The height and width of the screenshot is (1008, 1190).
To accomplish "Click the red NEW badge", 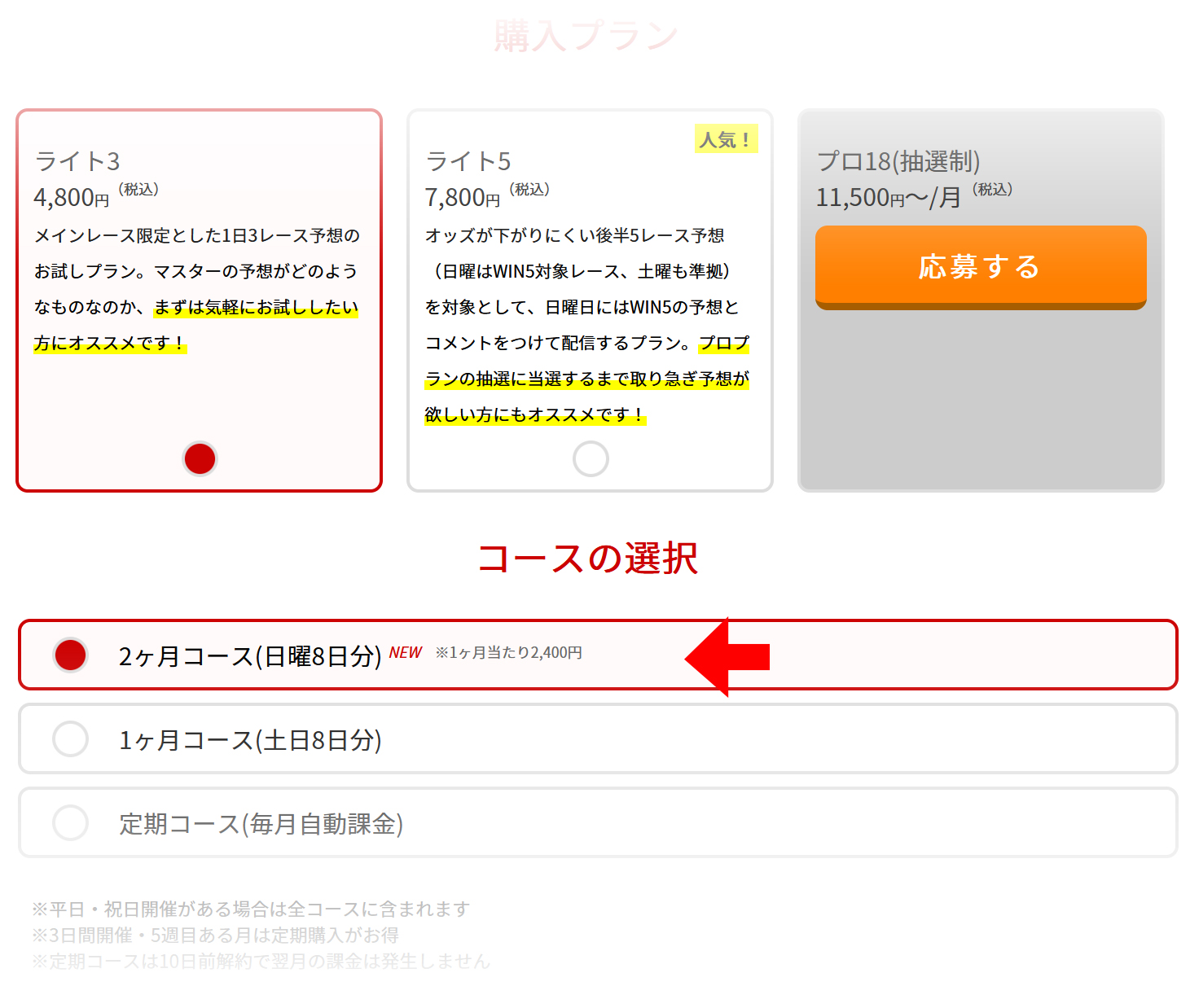I will click(405, 652).
